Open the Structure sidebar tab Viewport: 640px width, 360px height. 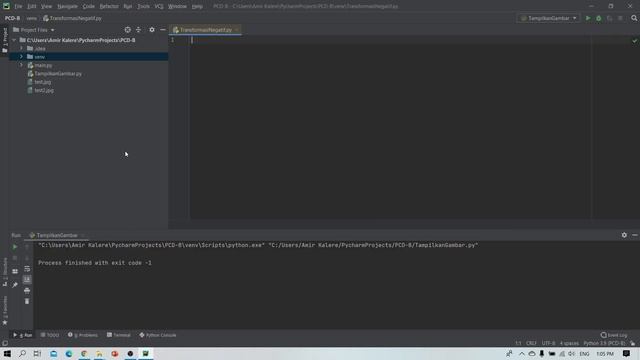5,272
